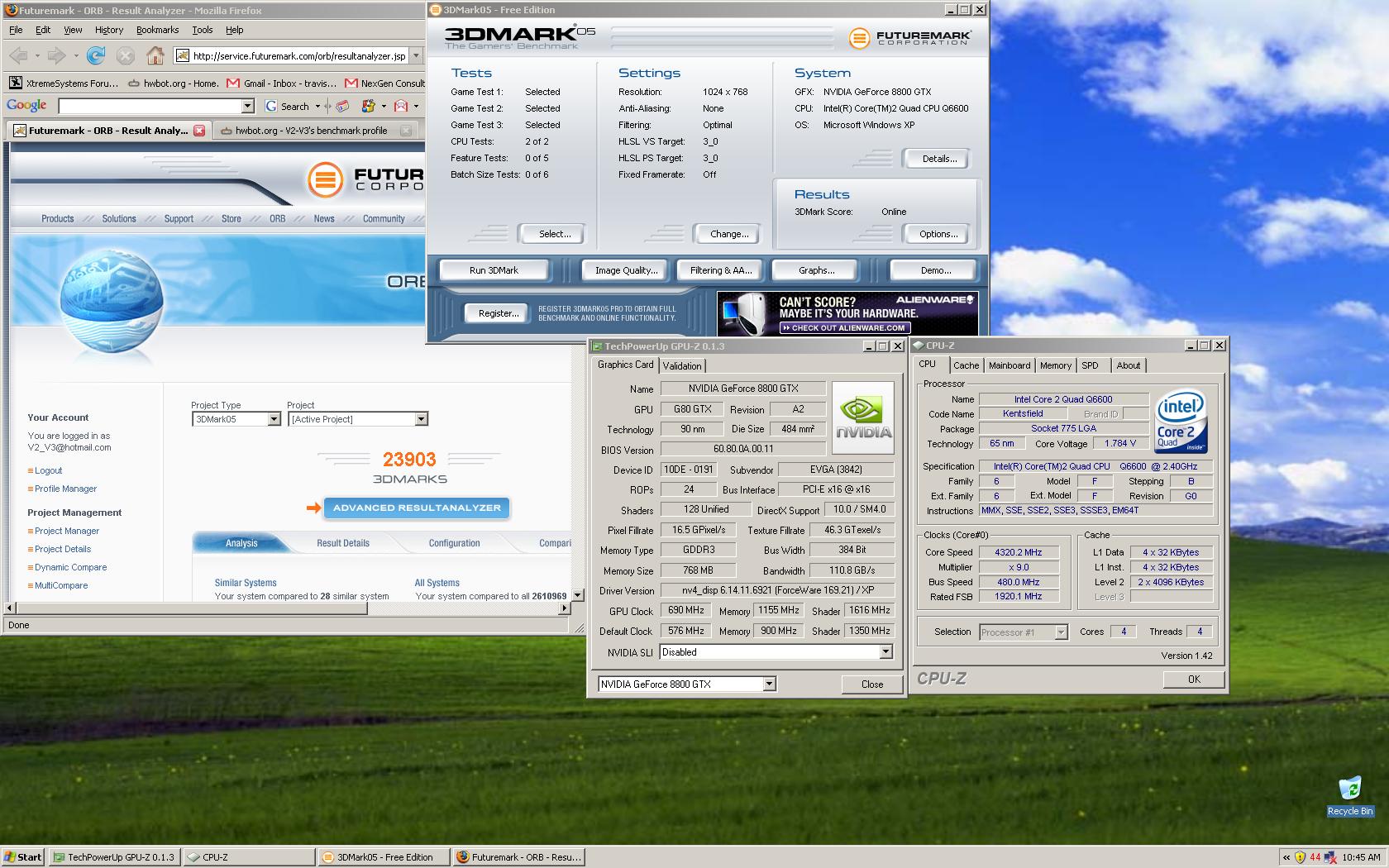Click the Firefox Stop icon
This screenshot has height=868, width=1389.
coord(125,56)
